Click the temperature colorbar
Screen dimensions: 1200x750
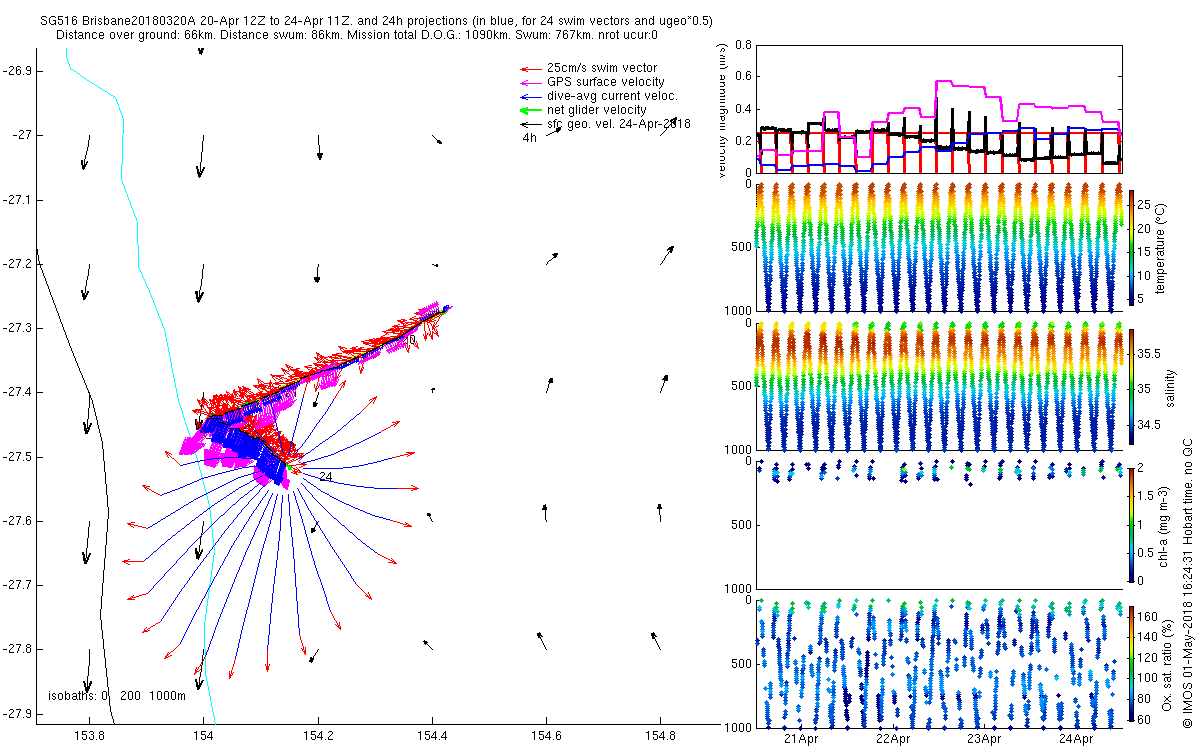[1132, 247]
